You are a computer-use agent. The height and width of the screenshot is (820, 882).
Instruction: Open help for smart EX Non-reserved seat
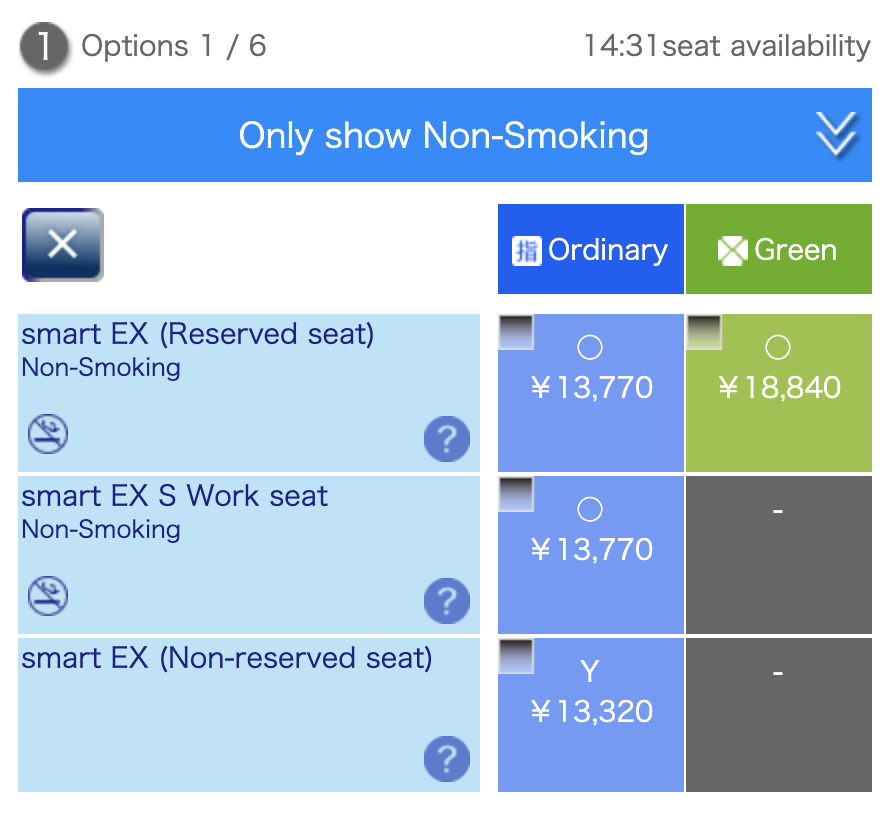(446, 759)
